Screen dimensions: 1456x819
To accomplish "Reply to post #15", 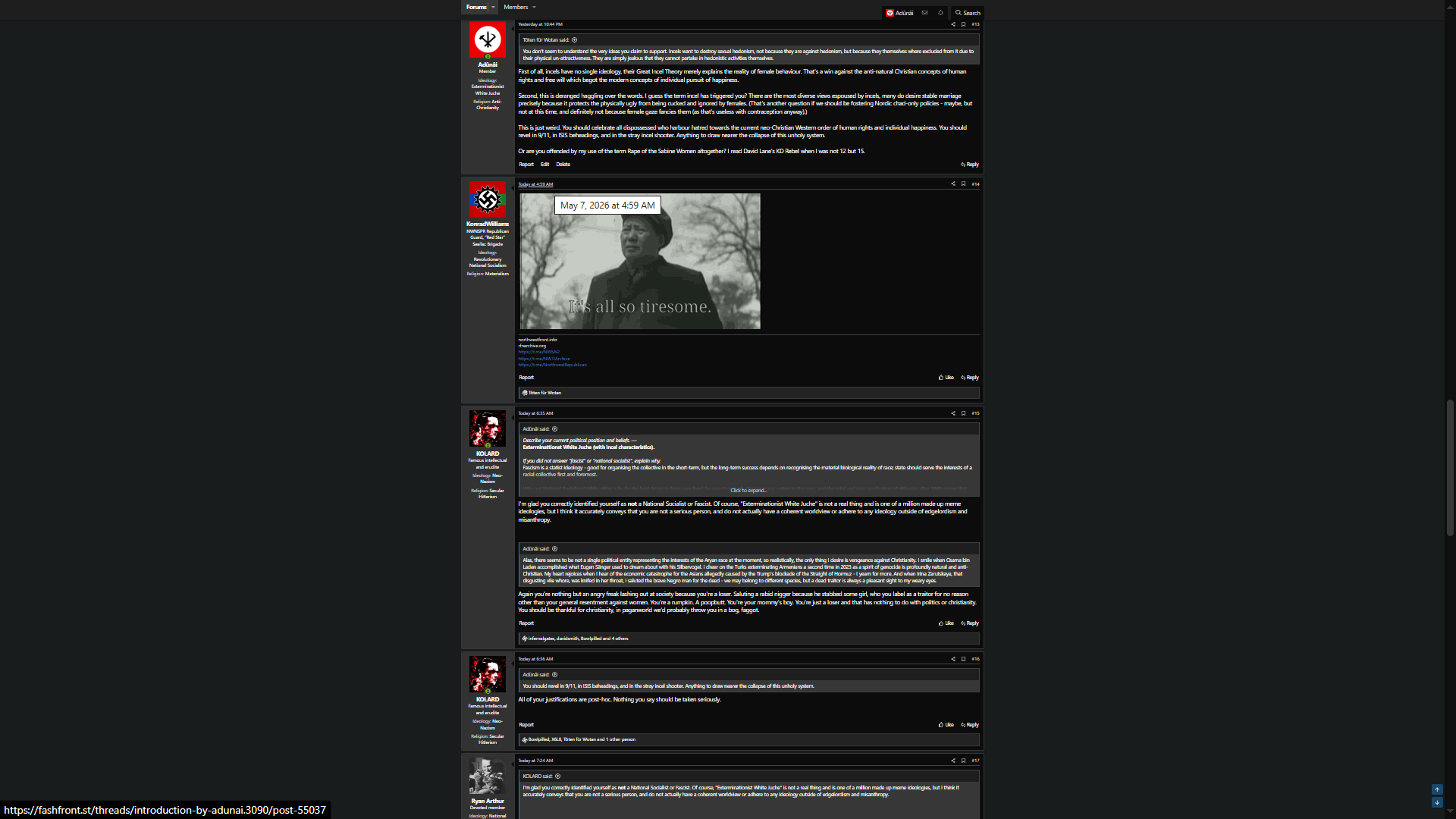I will point(970,623).
